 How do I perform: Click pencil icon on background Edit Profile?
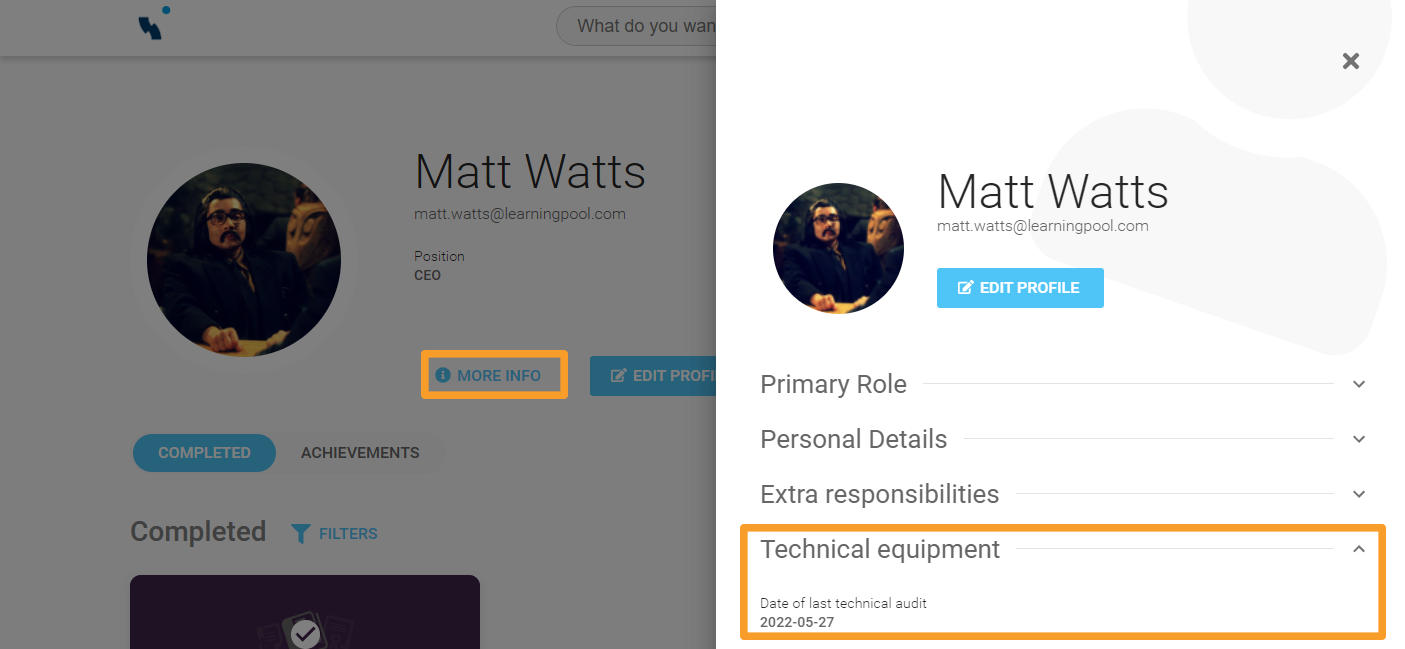[x=619, y=376]
